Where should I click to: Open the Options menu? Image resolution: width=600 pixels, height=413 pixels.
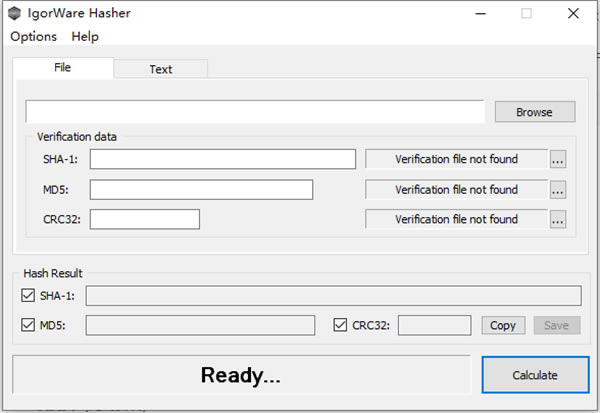coord(33,36)
